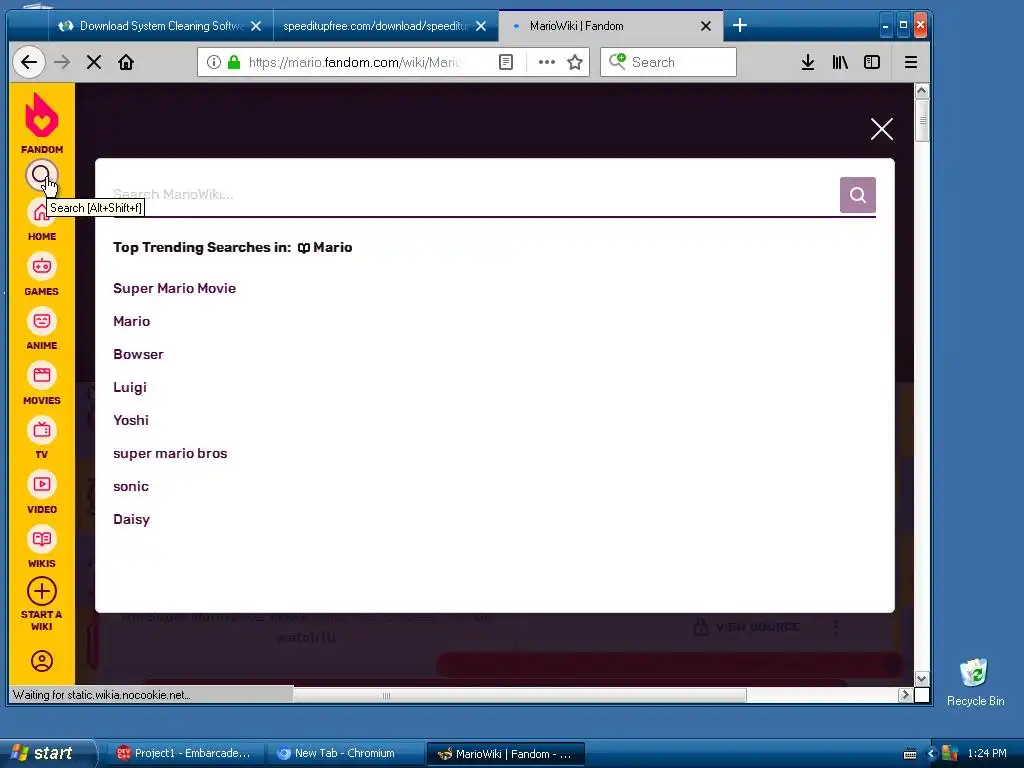This screenshot has width=1024, height=768.
Task: Select trending search Mario
Action: pos(131,321)
